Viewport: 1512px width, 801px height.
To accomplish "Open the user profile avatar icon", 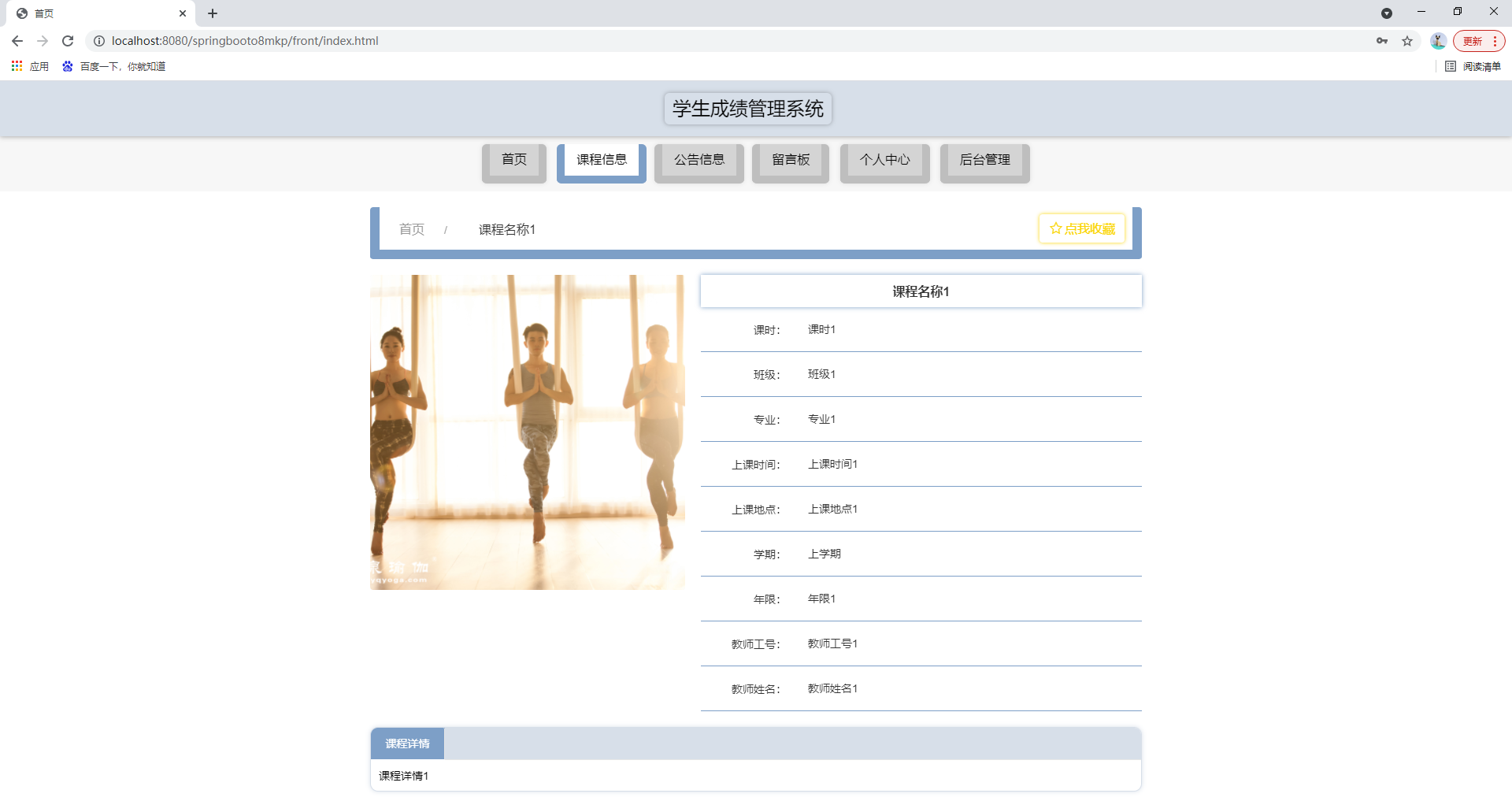I will (x=1438, y=41).
